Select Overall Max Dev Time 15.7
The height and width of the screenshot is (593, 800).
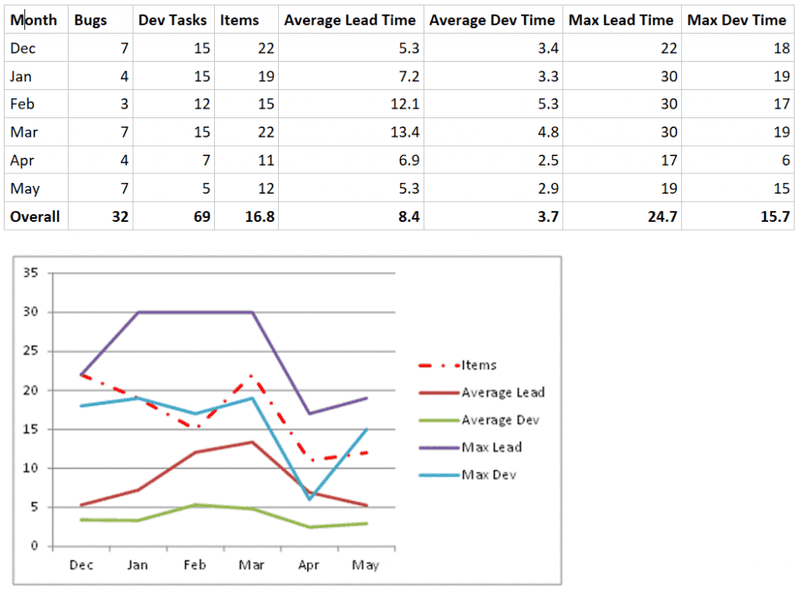click(738, 216)
